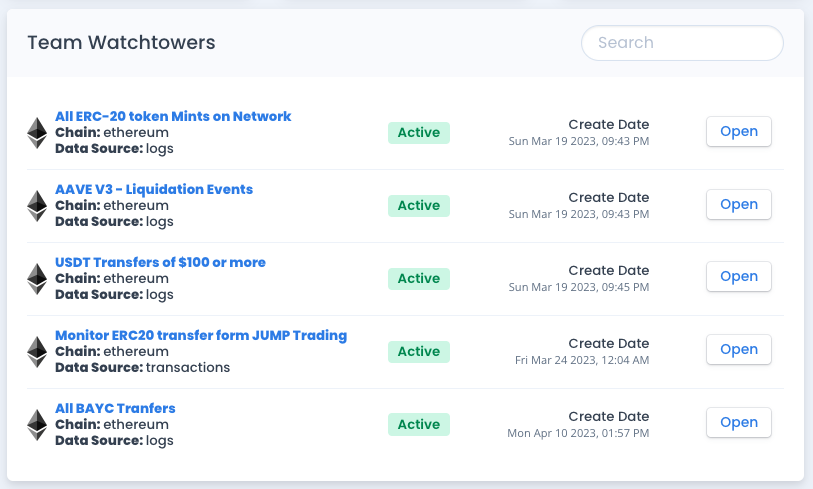Hit Open button for All BAYC Tranfers

click(x=738, y=423)
